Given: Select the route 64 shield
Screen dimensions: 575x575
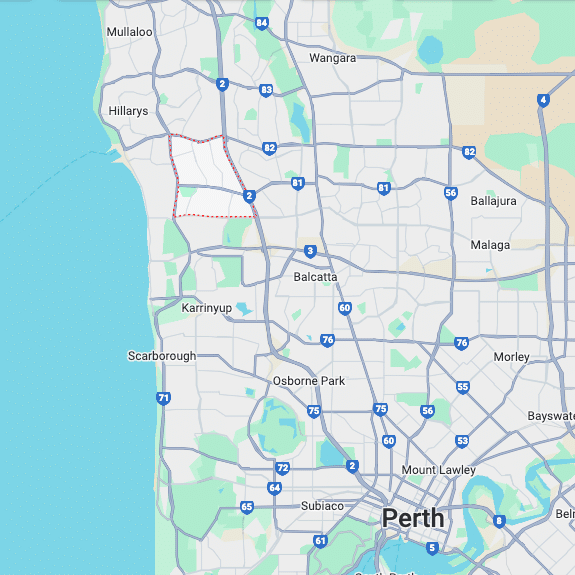Looking at the screenshot, I should [274, 488].
